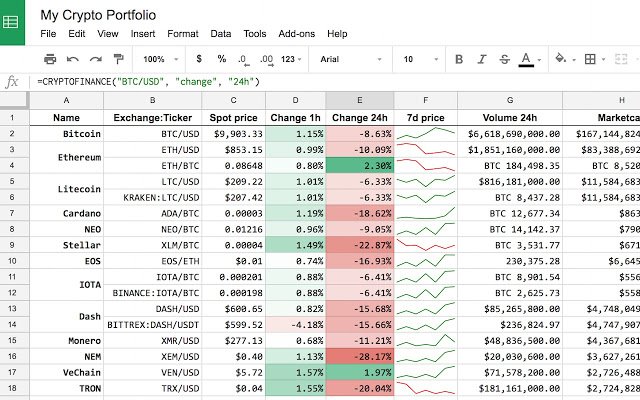The height and width of the screenshot is (400, 640).
Task: Toggle strikethrough formatting
Action: coord(504,59)
